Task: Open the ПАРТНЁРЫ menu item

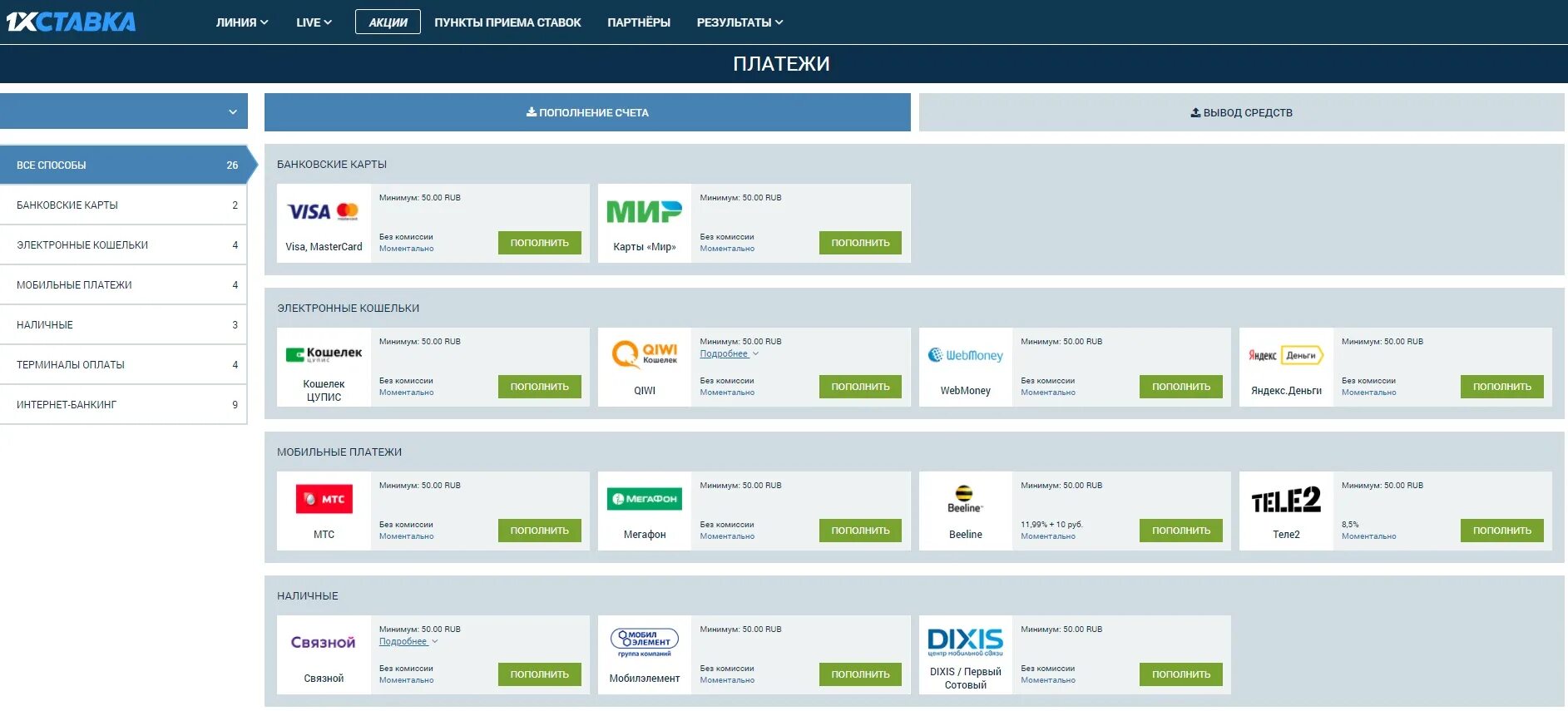Action: point(639,22)
